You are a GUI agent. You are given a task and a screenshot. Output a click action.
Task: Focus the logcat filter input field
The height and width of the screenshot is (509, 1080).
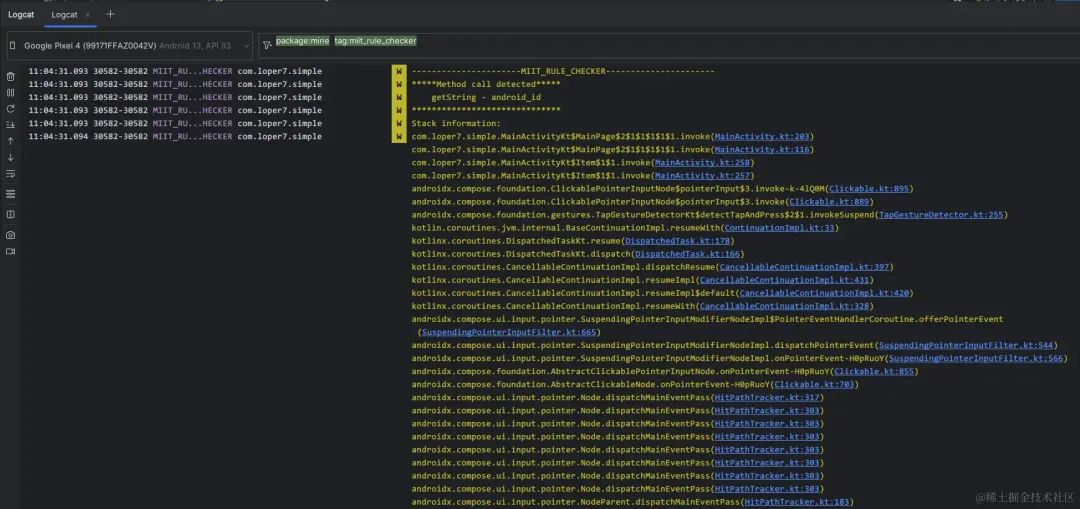(668, 45)
